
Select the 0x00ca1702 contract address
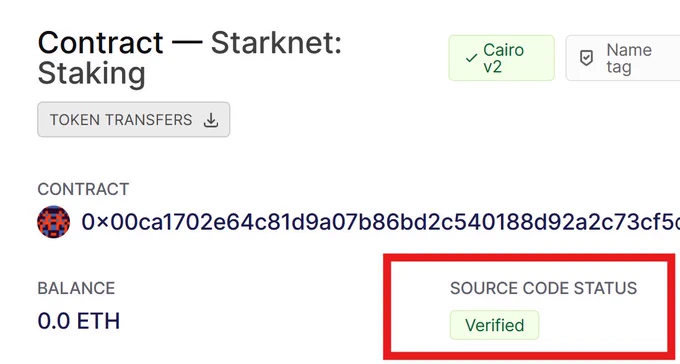click(380, 222)
